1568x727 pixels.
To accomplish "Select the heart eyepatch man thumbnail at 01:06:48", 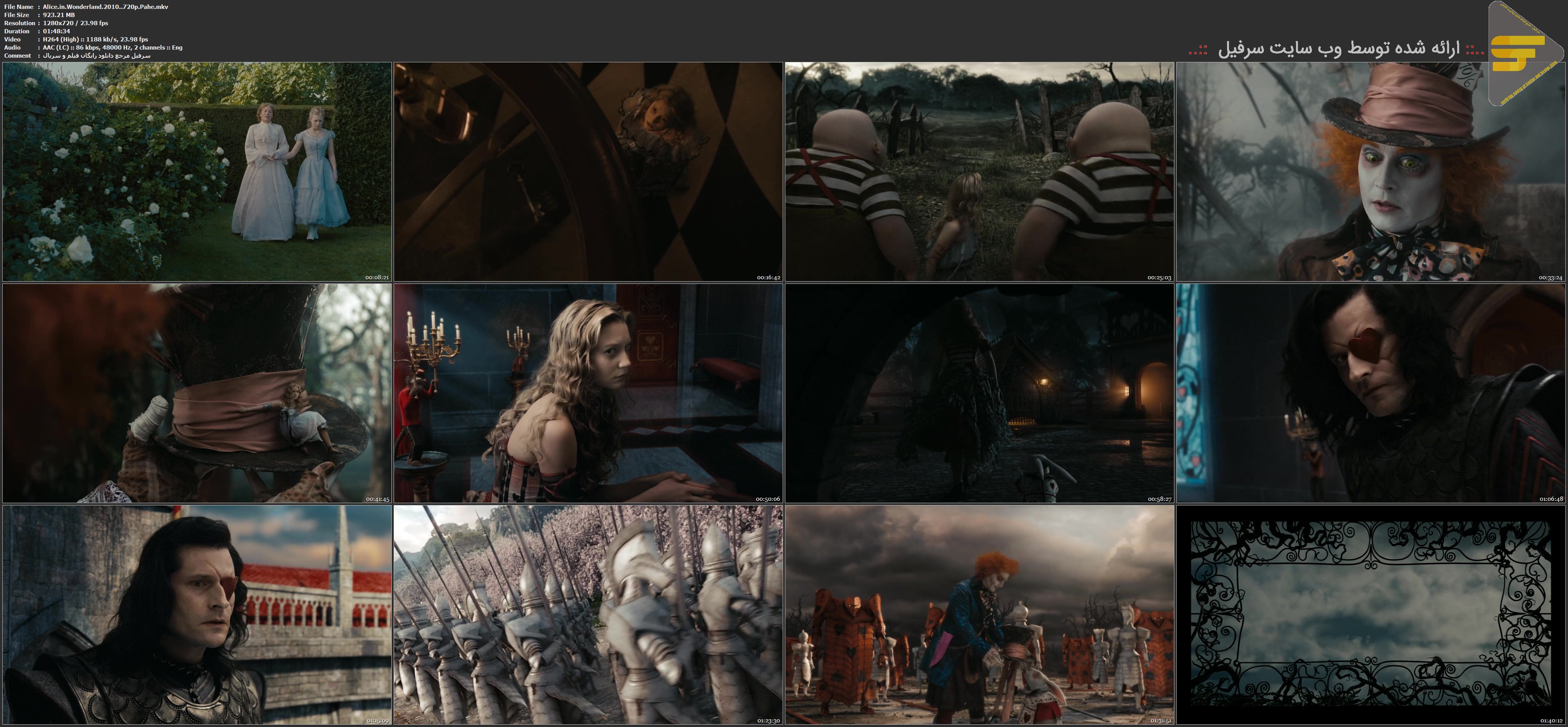I will tap(1371, 393).
